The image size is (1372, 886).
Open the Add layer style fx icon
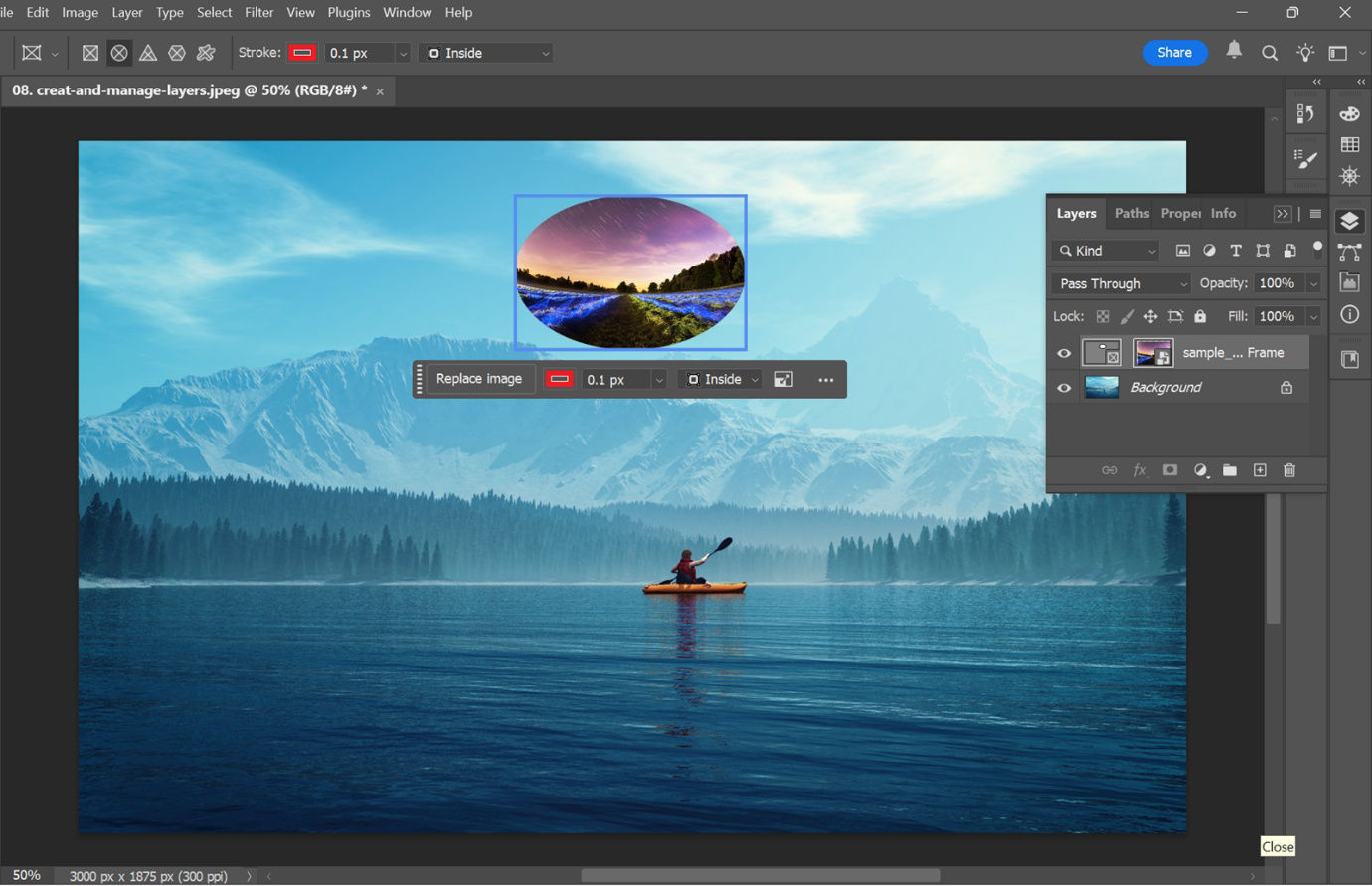coord(1140,470)
